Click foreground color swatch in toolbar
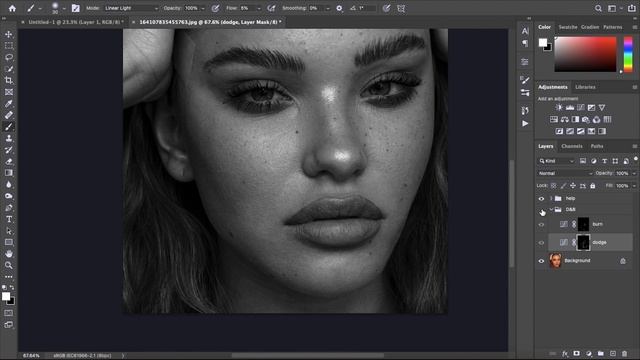 [6, 297]
